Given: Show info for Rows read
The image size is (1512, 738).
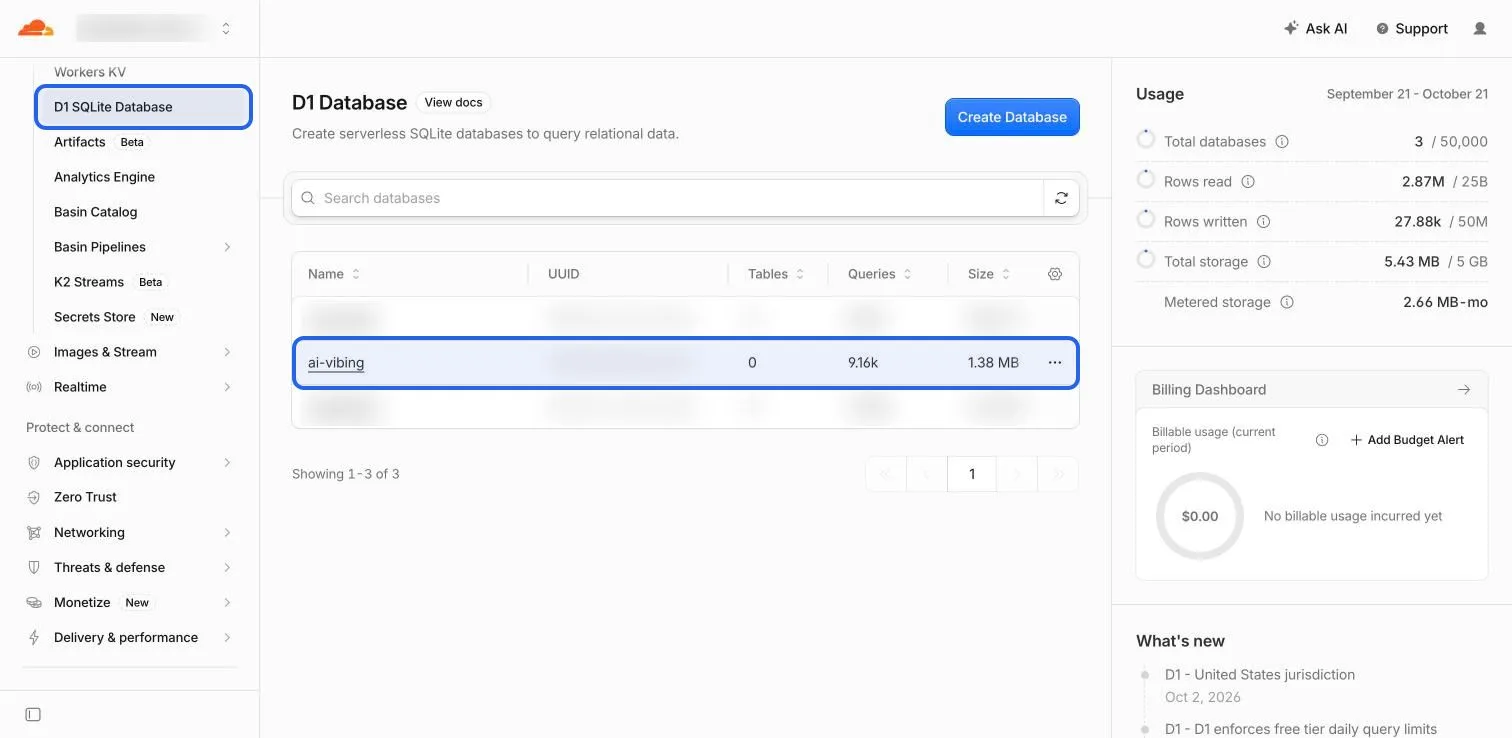Looking at the screenshot, I should tap(1248, 182).
